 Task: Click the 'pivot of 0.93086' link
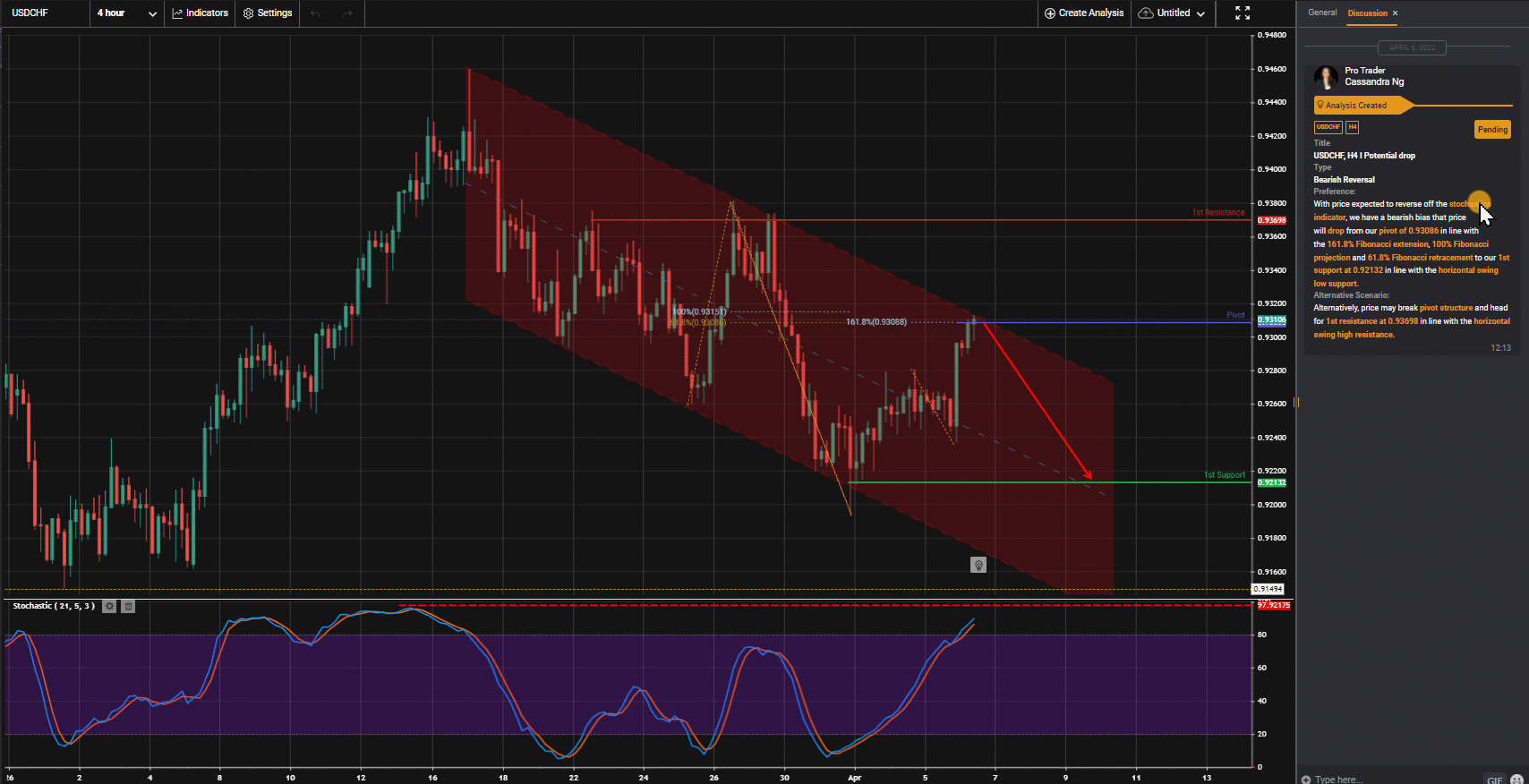(x=1408, y=231)
